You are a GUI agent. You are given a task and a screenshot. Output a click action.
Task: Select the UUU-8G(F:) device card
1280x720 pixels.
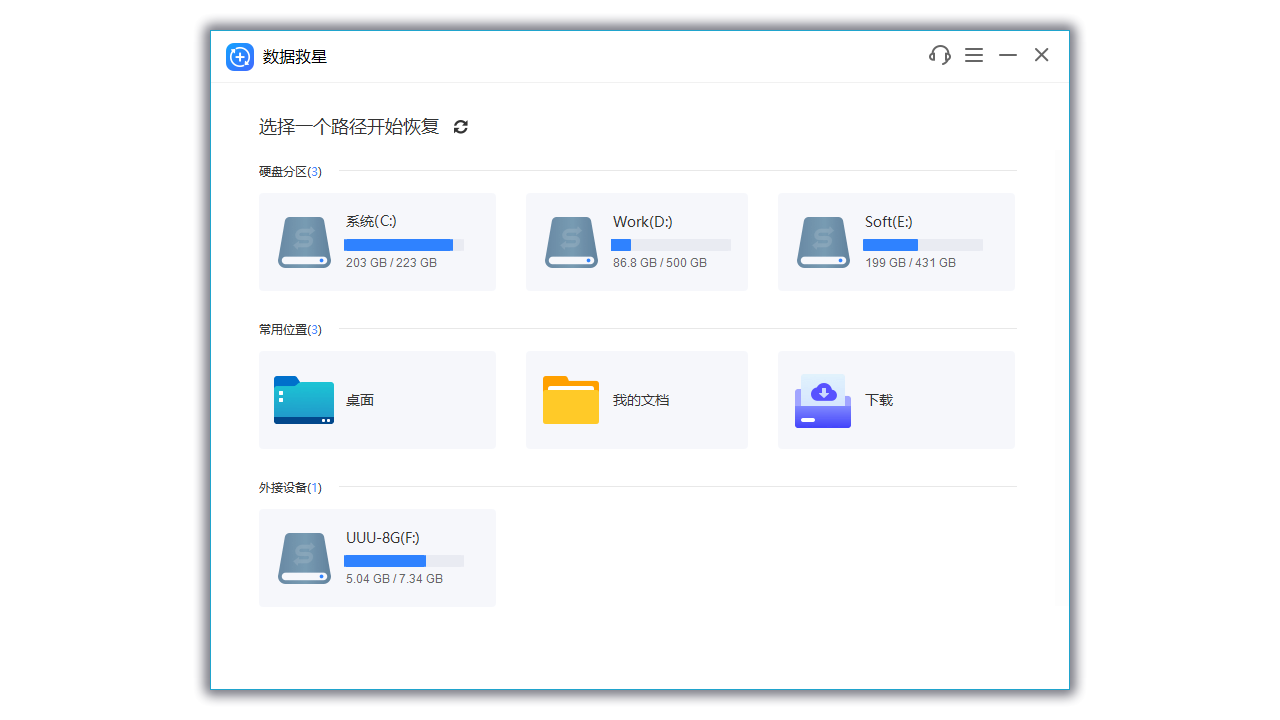pyautogui.click(x=377, y=558)
